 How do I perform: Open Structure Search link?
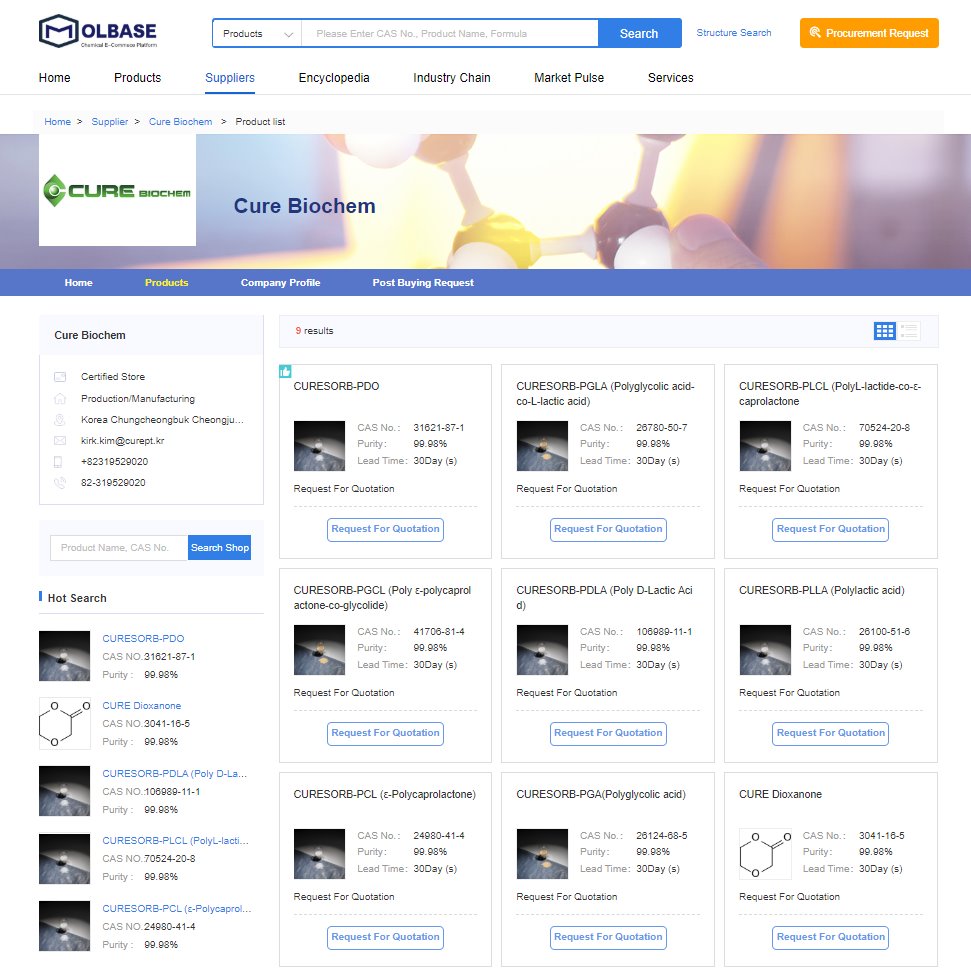(x=734, y=32)
